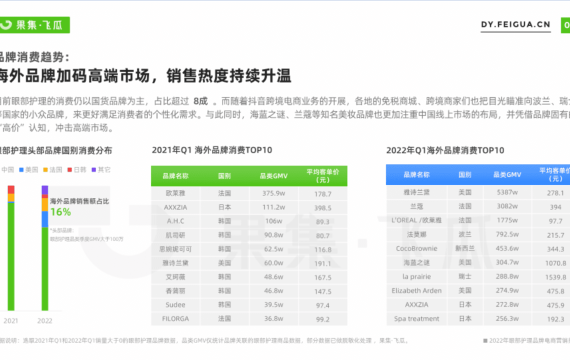Click the 256.3w GMV cell
Viewport: 570px width, 360px height.
pyautogui.click(x=507, y=319)
